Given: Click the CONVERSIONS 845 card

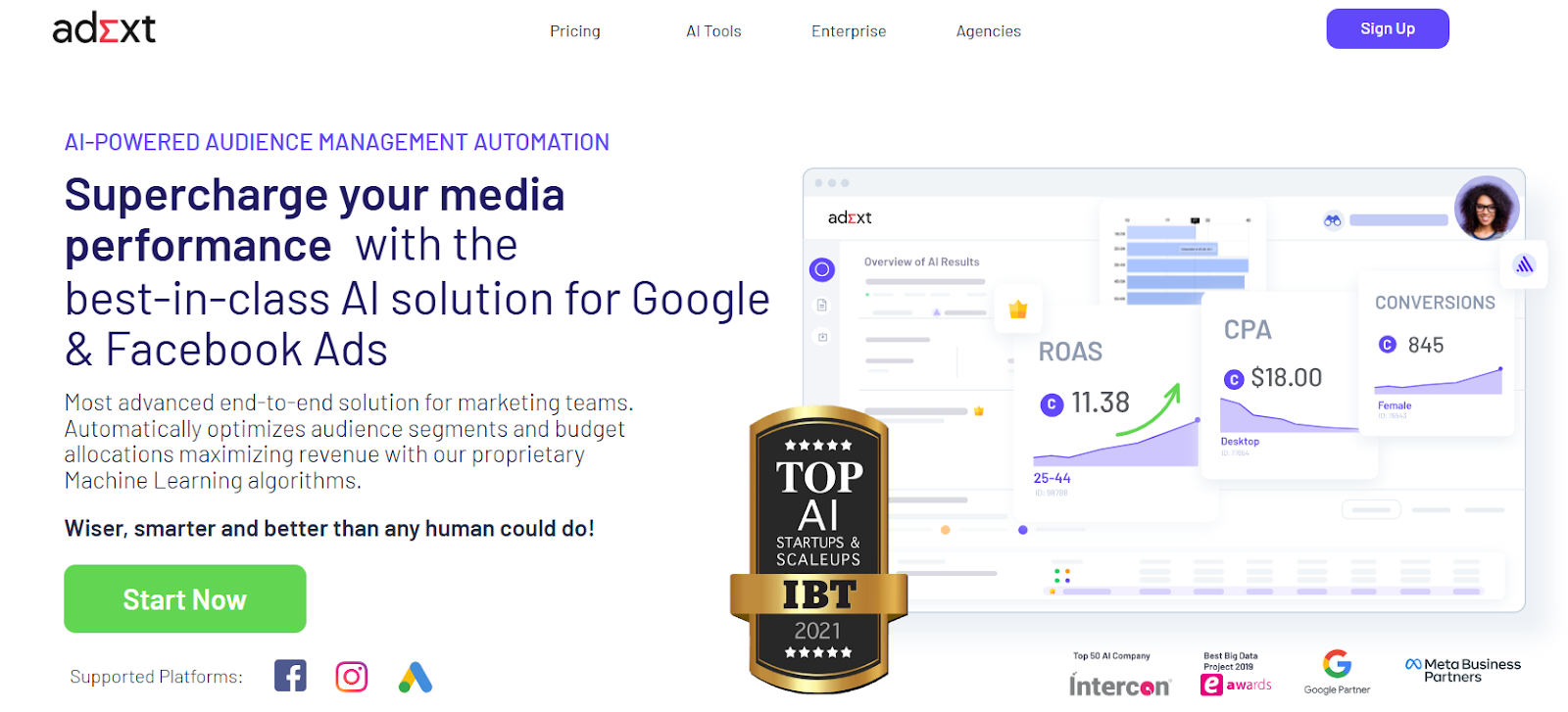Looking at the screenshot, I should [x=1436, y=354].
